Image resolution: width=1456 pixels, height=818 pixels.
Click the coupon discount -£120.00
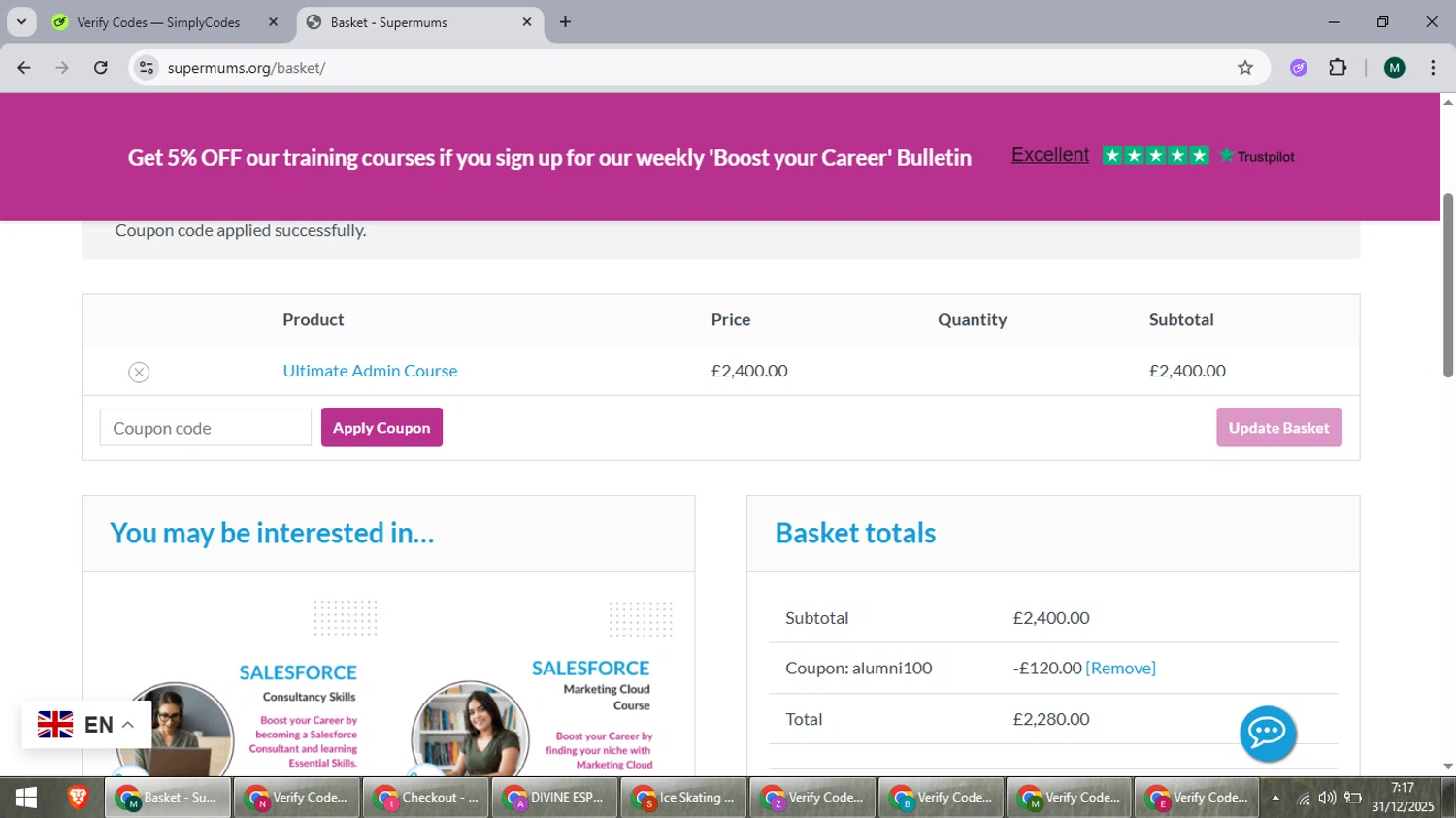click(1047, 668)
